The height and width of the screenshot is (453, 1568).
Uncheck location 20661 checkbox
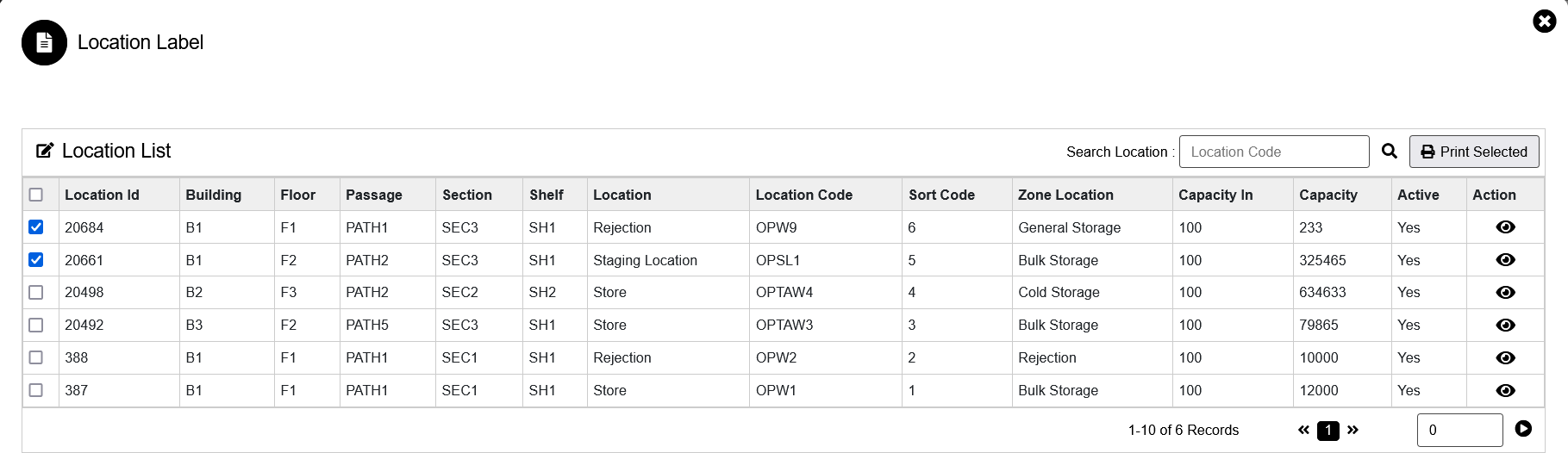pos(36,260)
